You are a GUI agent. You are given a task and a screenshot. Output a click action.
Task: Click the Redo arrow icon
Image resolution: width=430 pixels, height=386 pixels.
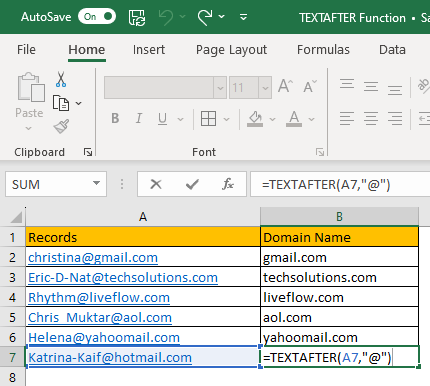pos(205,17)
